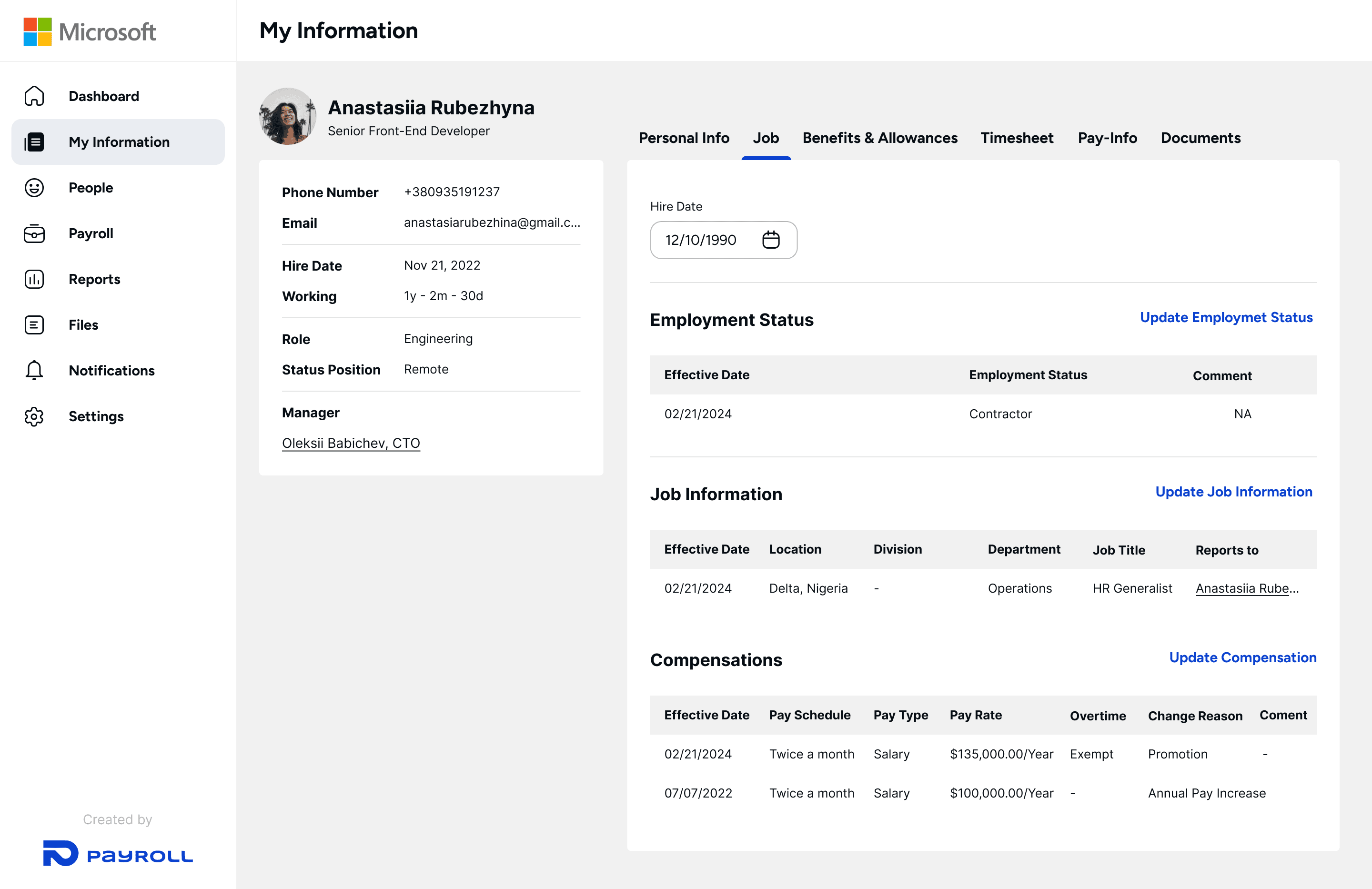Open manager Oleksii Babichev, CTO link
This screenshot has height=889, width=1372.
tap(351, 443)
